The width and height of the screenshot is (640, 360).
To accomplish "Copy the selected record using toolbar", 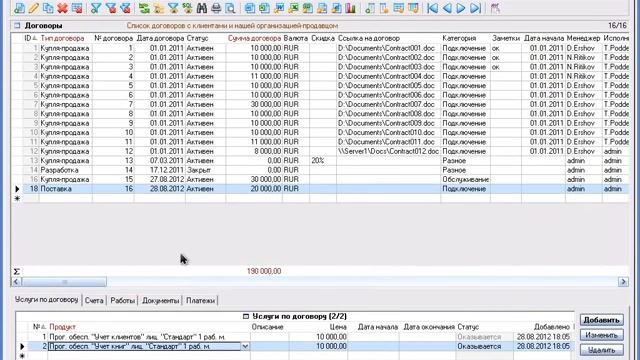I will tap(48, 8).
